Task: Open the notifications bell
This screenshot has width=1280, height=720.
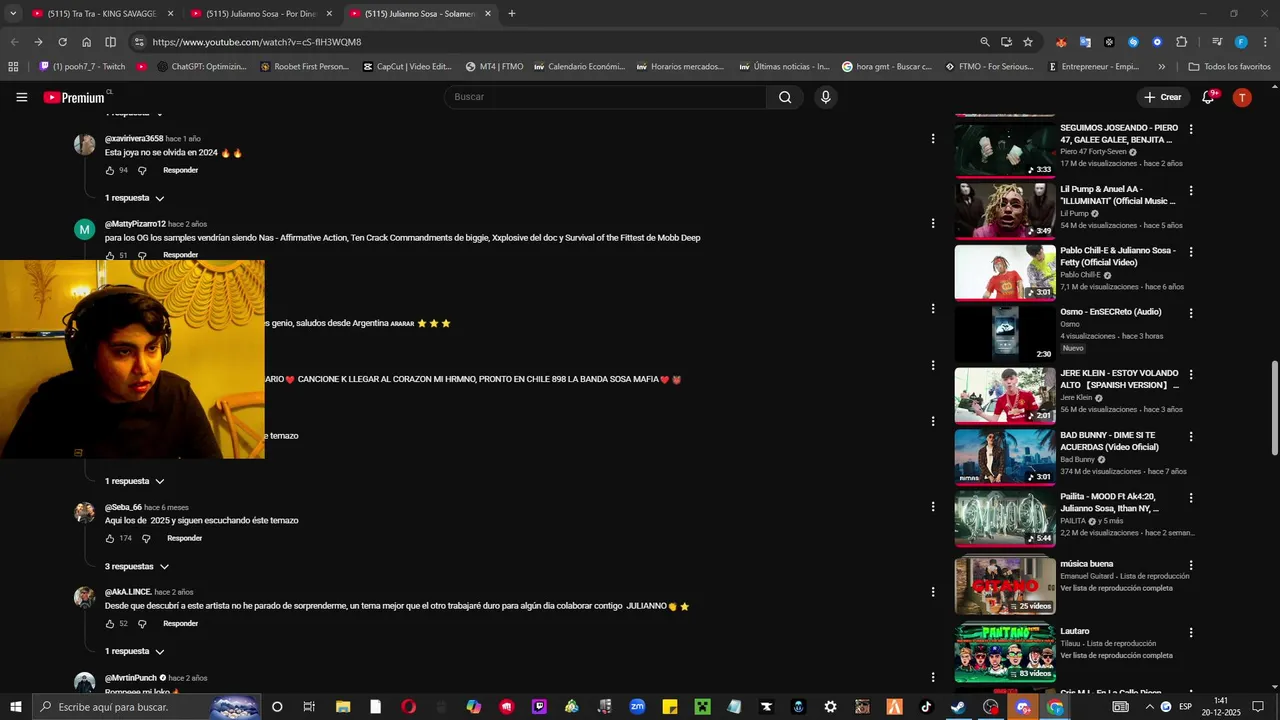Action: pos(1208,97)
